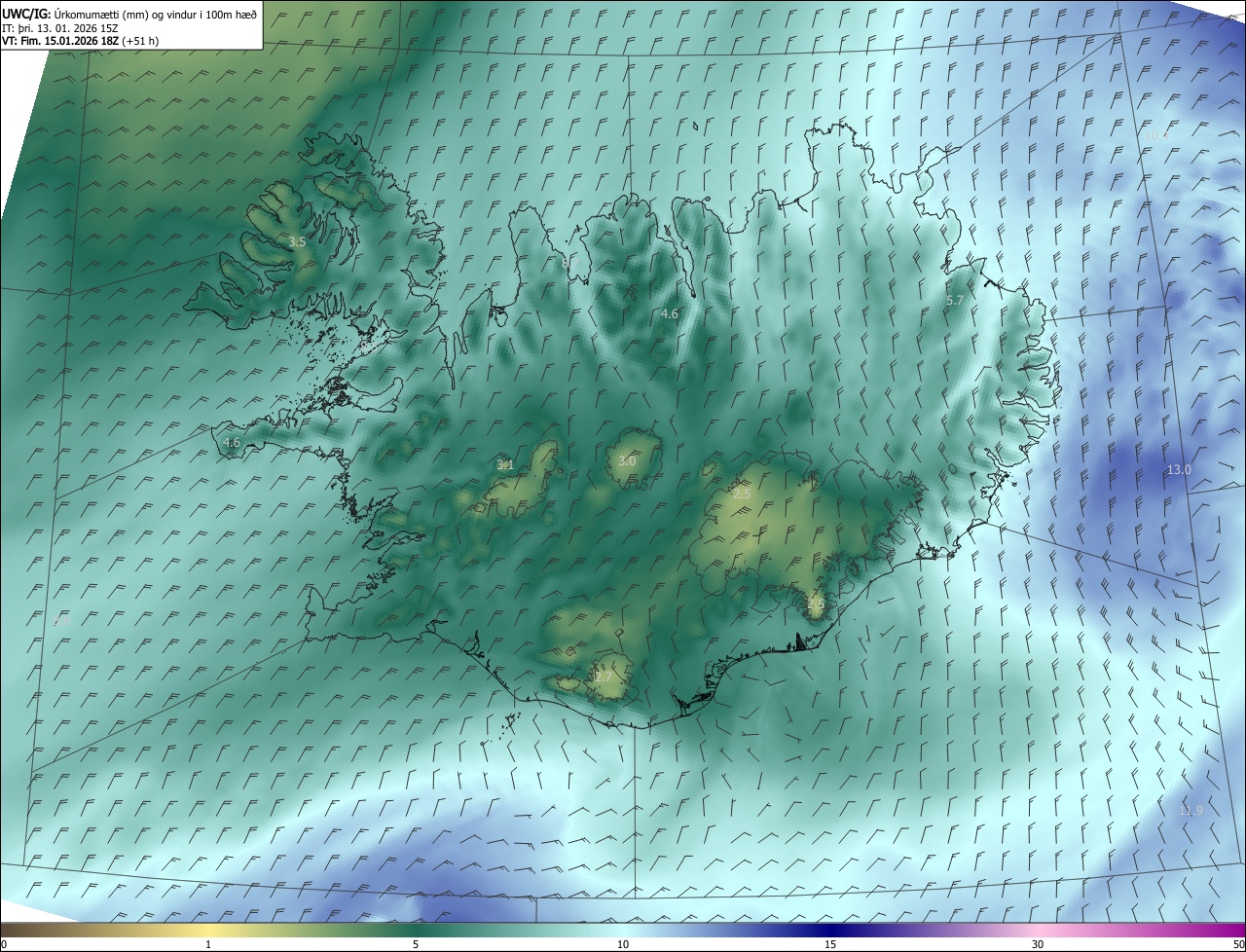Click the legend tick label 5
This screenshot has width=1246, height=952.
[x=416, y=944]
